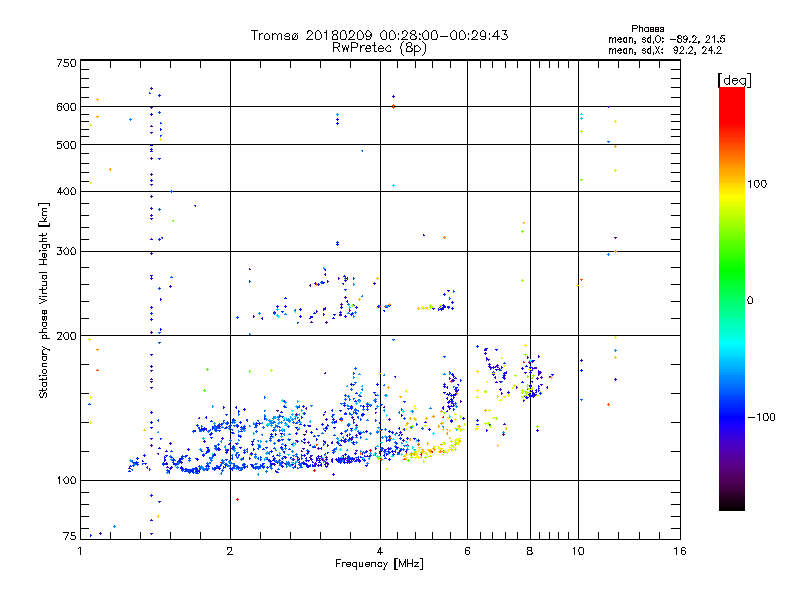Click the 'RwPretec (8p)' subtitle
The width and height of the screenshot is (800, 600).
[379, 48]
